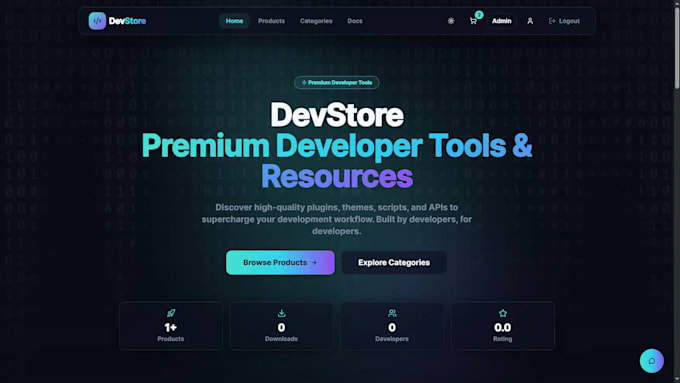This screenshot has height=383, width=680.
Task: Open the user profile icon
Action: point(530,21)
